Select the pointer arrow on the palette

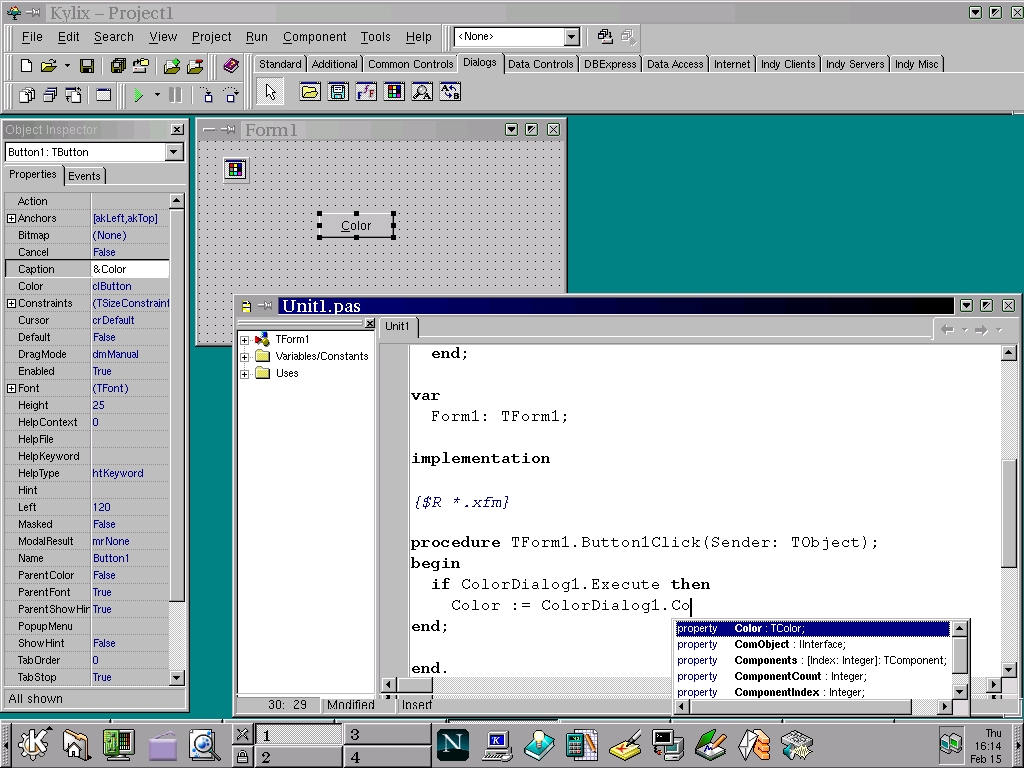pos(270,92)
